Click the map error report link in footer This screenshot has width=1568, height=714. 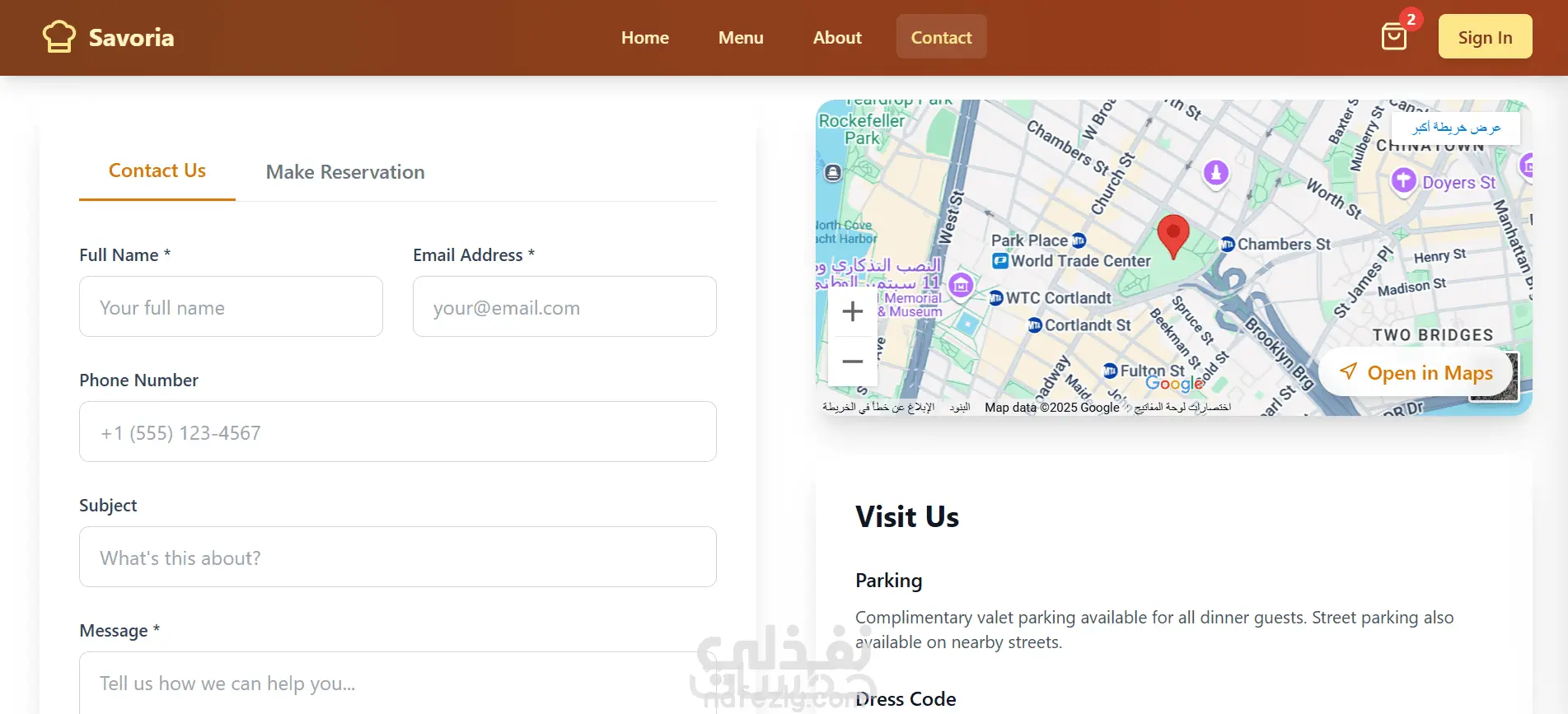coord(878,407)
